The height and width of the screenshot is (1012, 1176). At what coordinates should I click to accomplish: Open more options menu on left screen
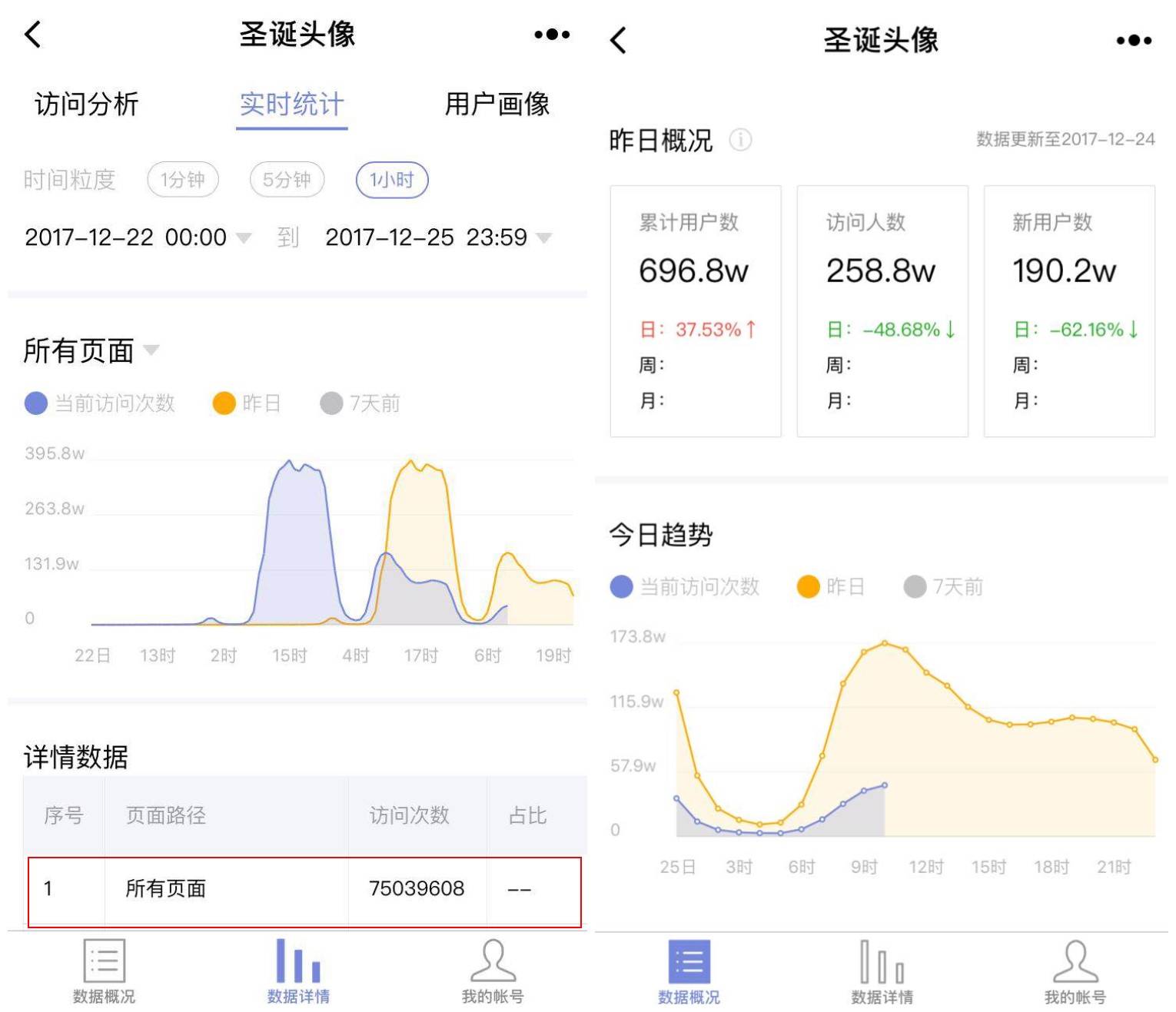[x=552, y=35]
